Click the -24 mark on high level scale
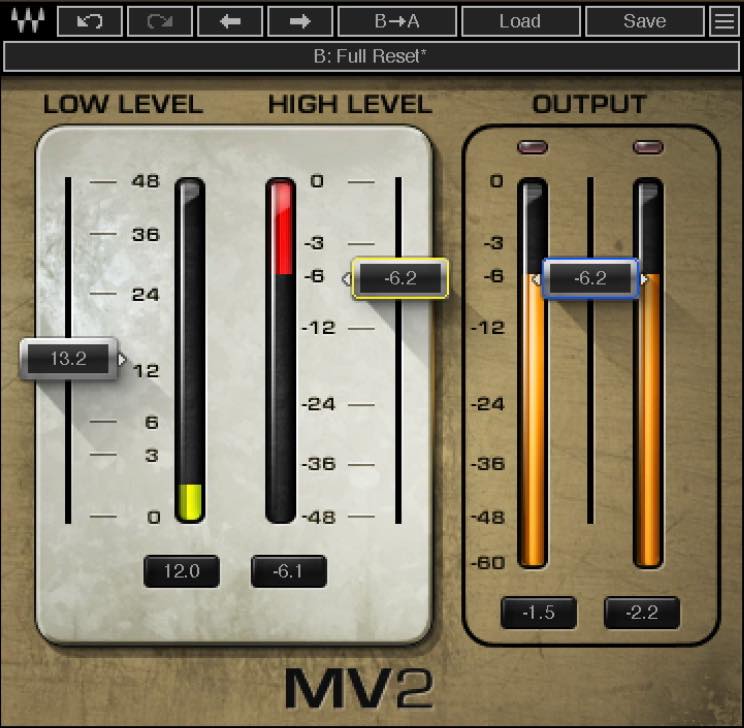The width and height of the screenshot is (744, 728). point(319,404)
